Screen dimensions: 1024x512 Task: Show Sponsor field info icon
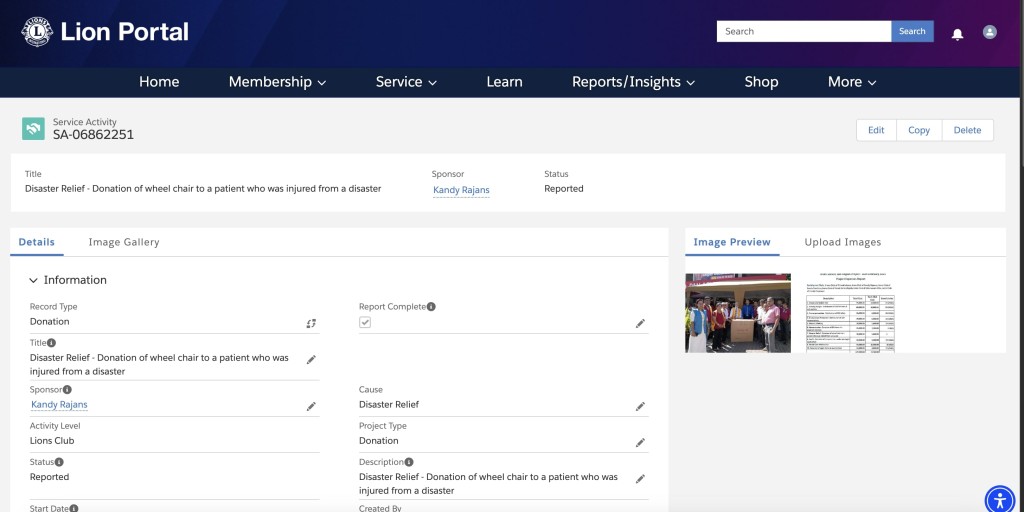click(x=67, y=390)
